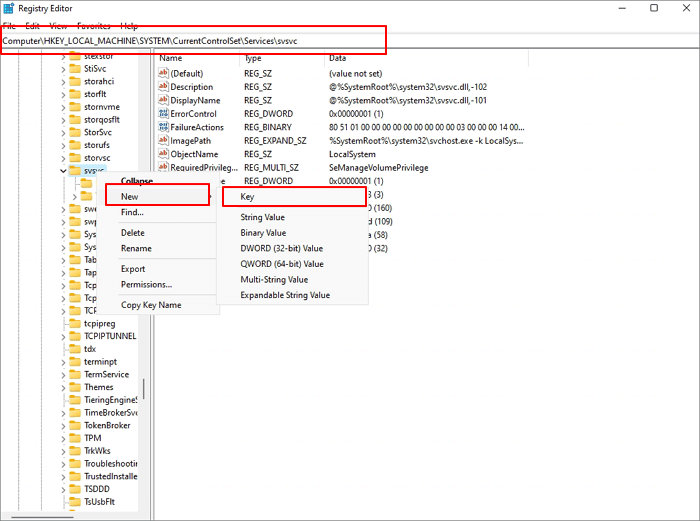This screenshot has height=521, width=700.
Task: Select the TokenBroker folder icon
Action: [x=74, y=425]
